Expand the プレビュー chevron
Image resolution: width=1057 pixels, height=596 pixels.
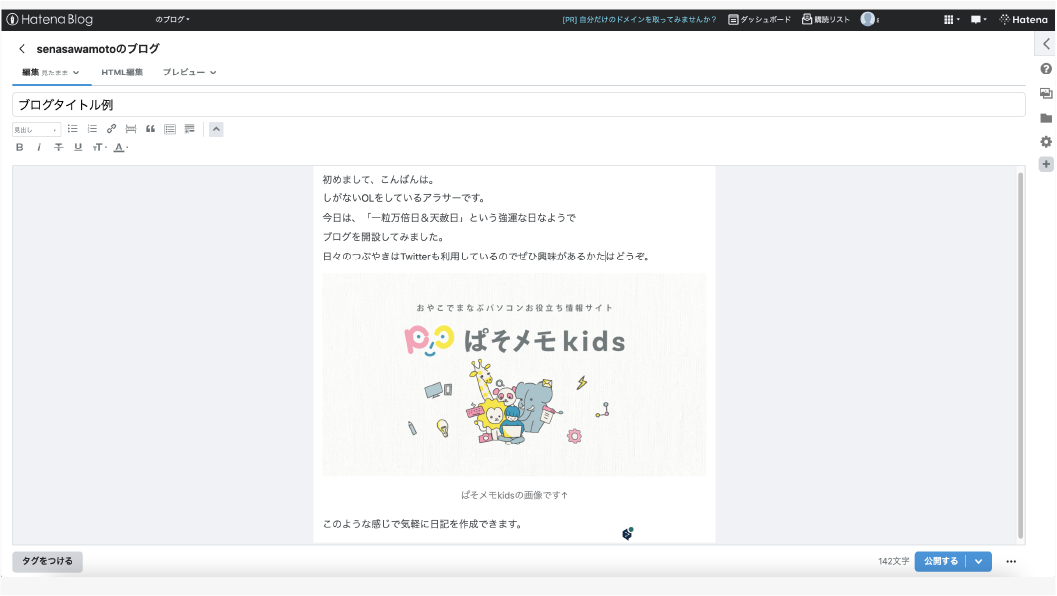(x=213, y=72)
